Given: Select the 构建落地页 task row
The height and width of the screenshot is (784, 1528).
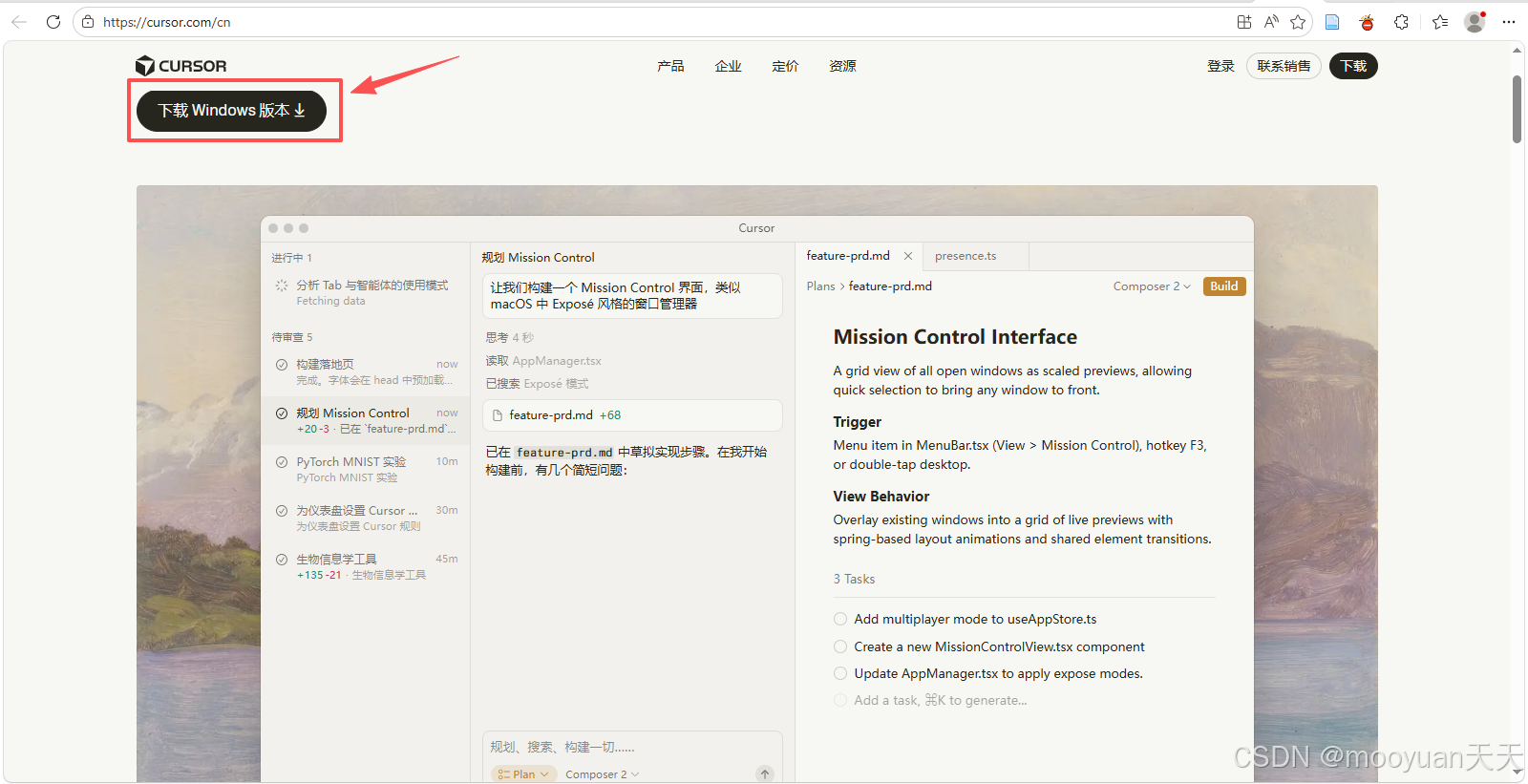Looking at the screenshot, I should pos(367,371).
